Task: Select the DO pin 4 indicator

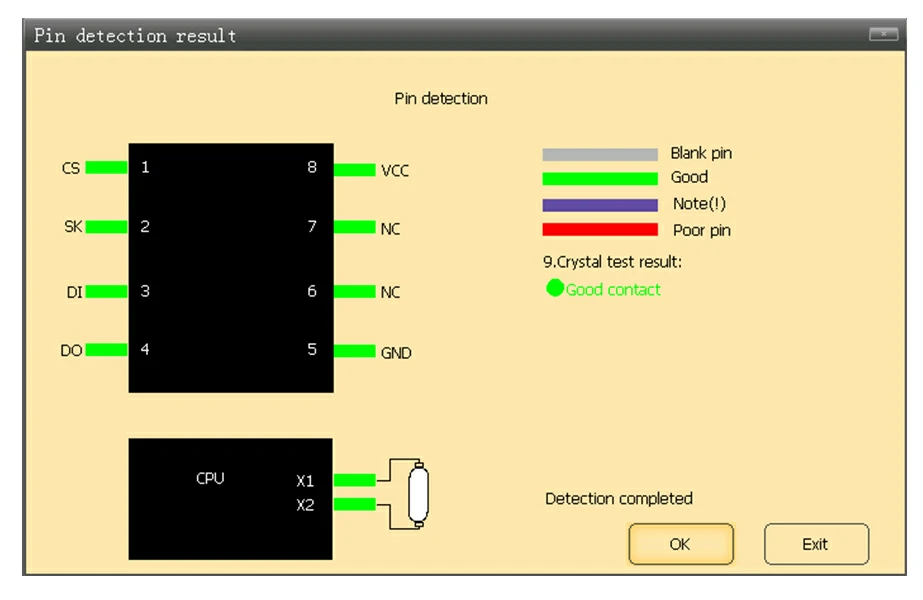Action: point(106,350)
